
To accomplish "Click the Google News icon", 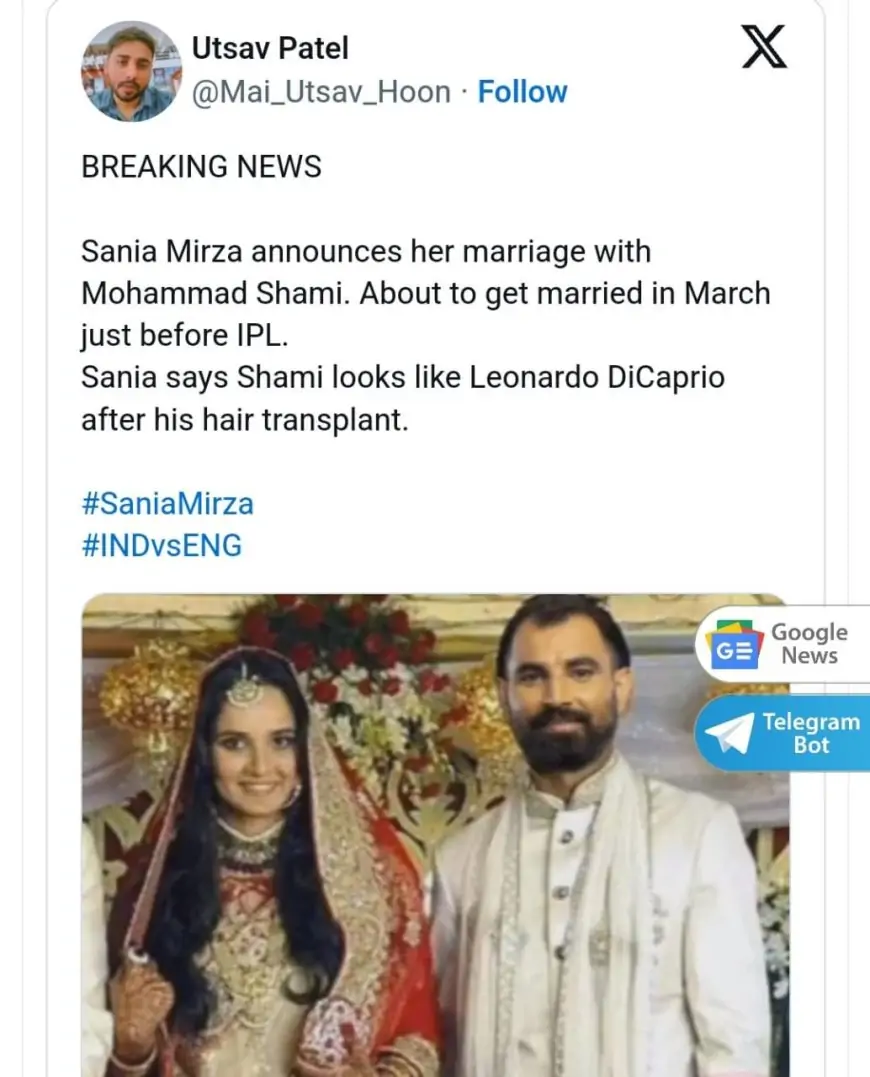I will (735, 645).
